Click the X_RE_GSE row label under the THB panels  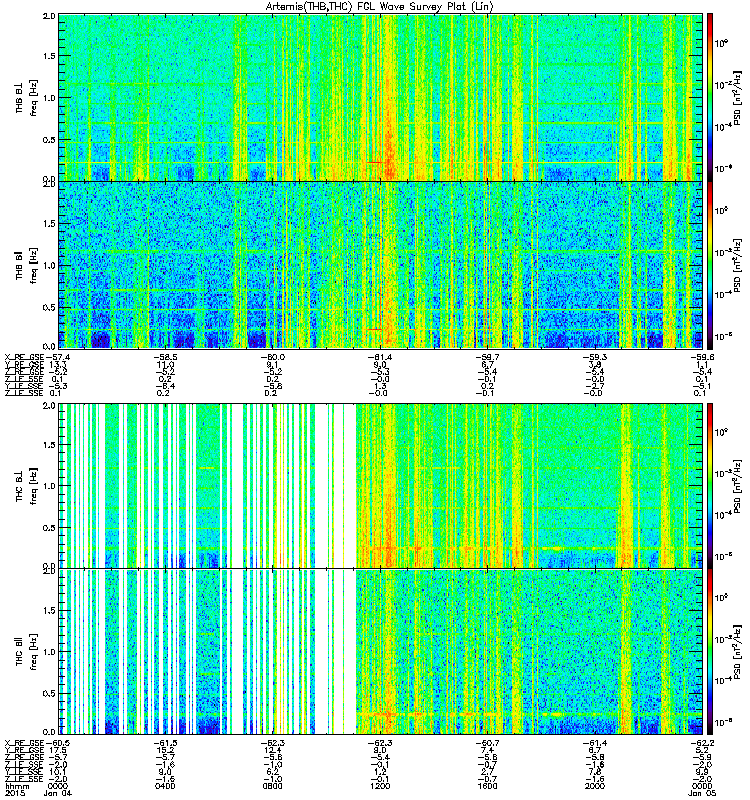[x=24, y=357]
